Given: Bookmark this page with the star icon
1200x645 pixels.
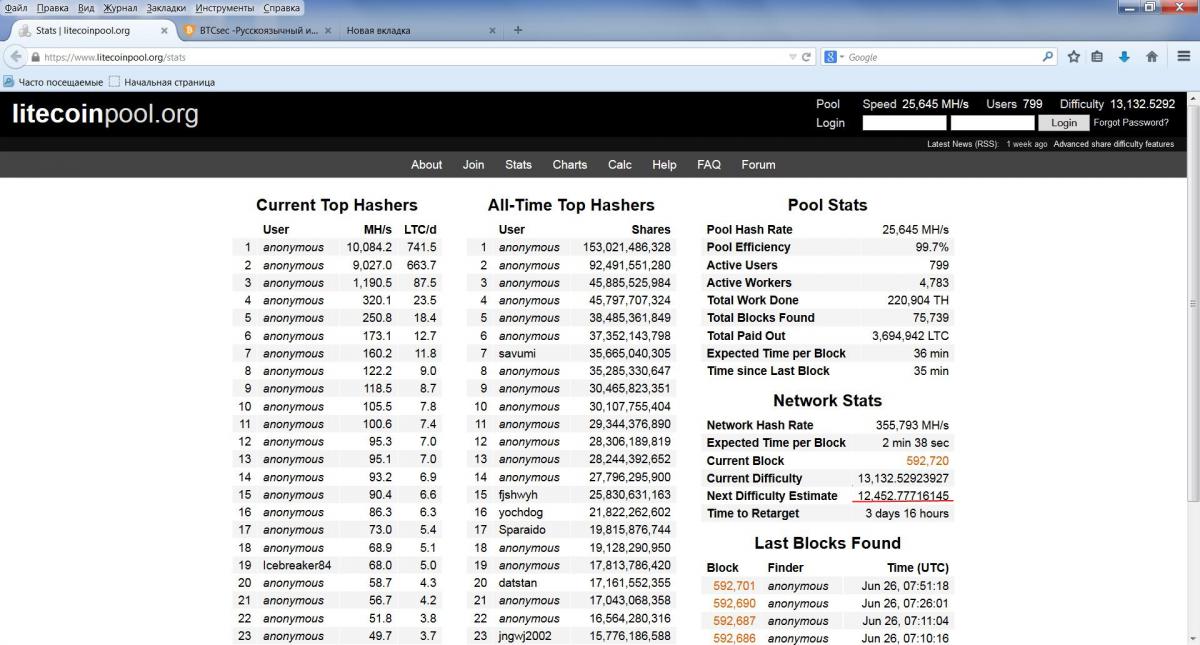Looking at the screenshot, I should coord(1073,57).
